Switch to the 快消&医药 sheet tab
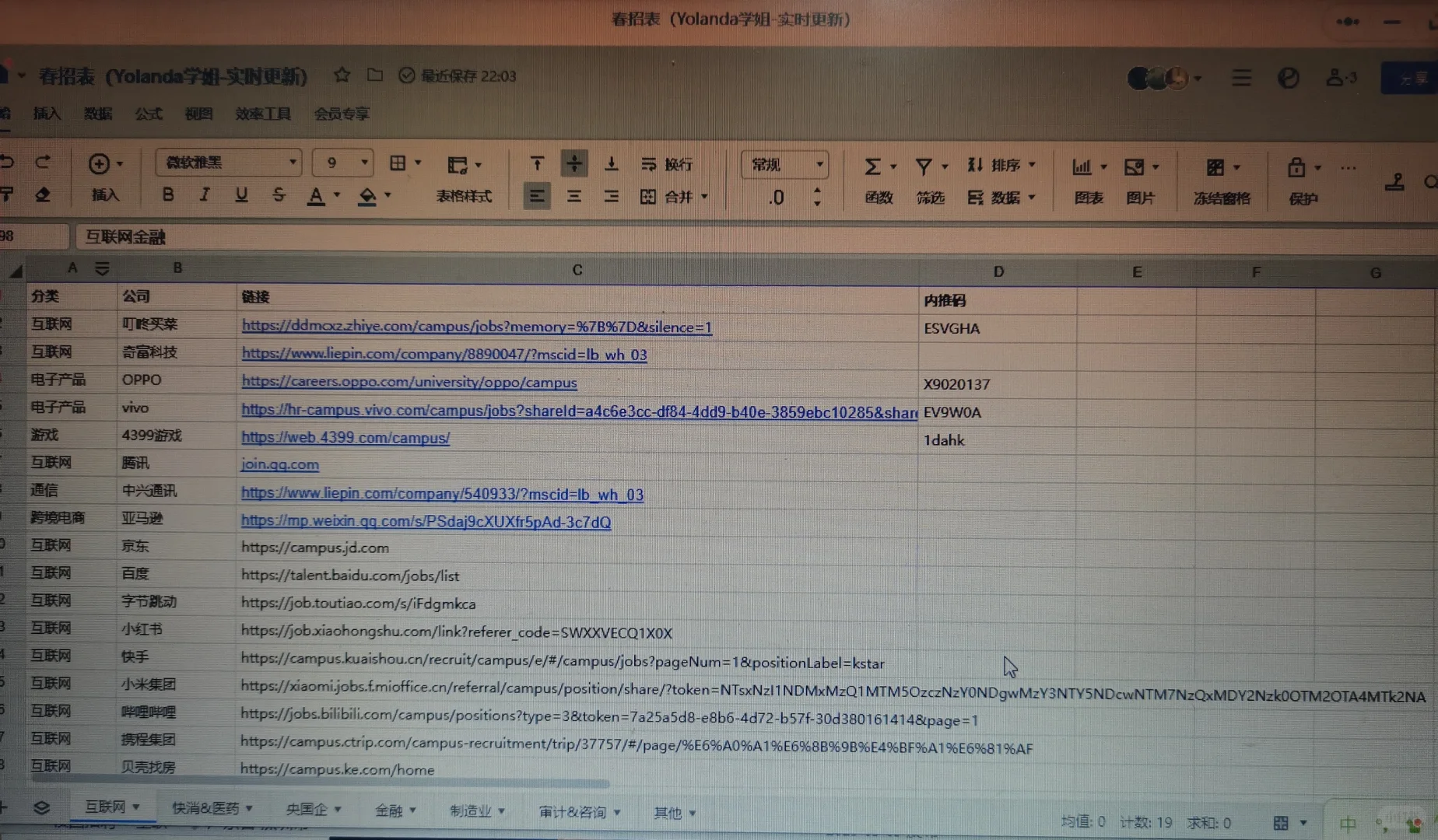Screen dimensions: 1438x840 pyautogui.click(x=212, y=809)
